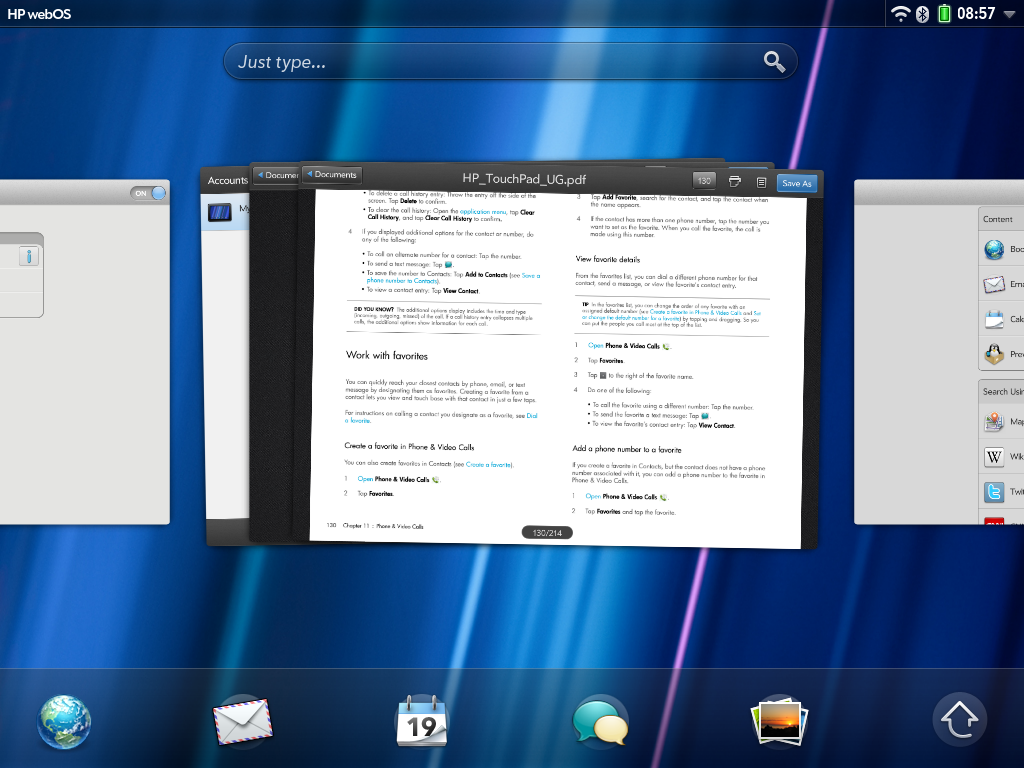Select the Accounts card header
The height and width of the screenshot is (768, 1024).
click(x=227, y=180)
